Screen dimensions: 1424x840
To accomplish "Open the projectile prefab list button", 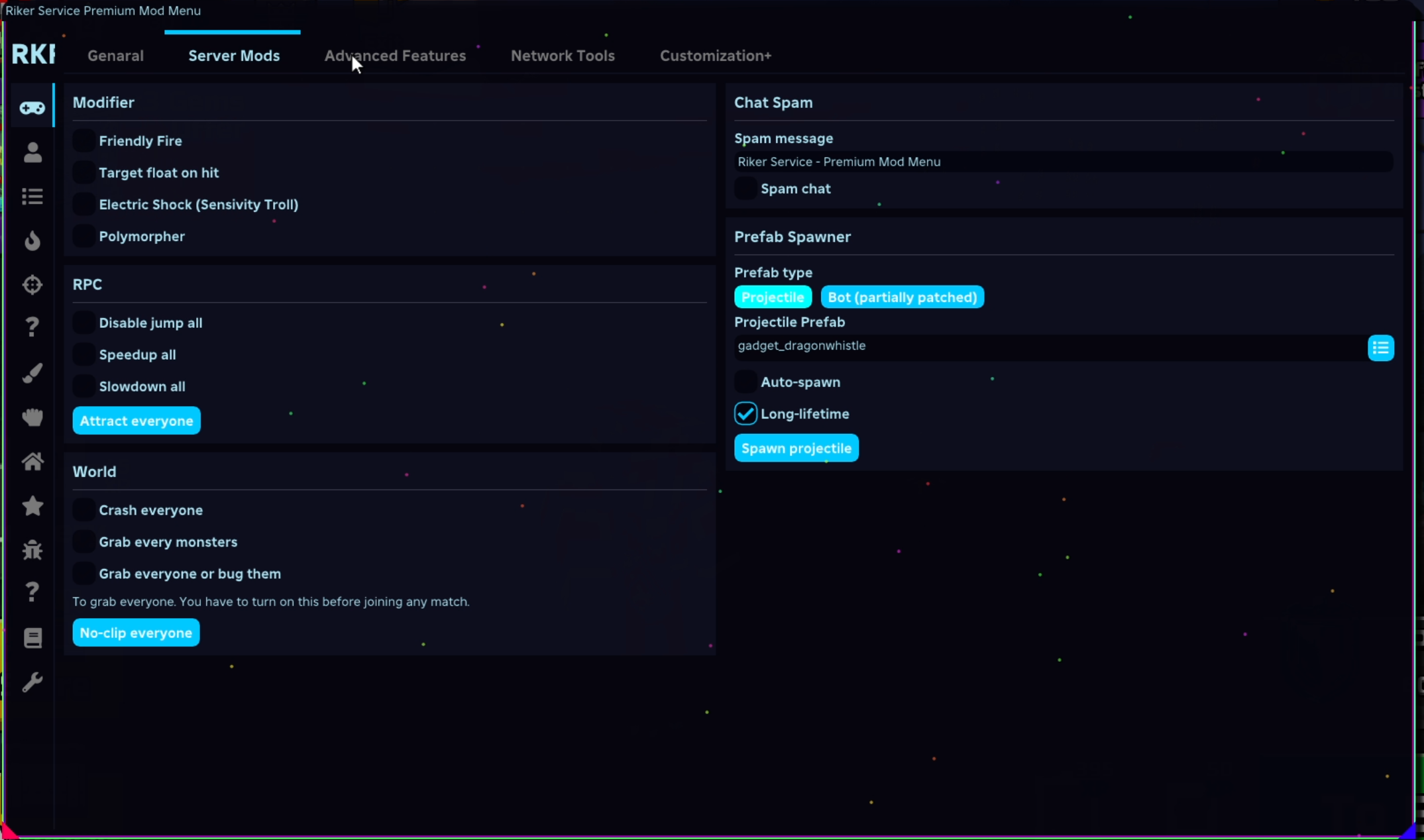I will (1380, 348).
